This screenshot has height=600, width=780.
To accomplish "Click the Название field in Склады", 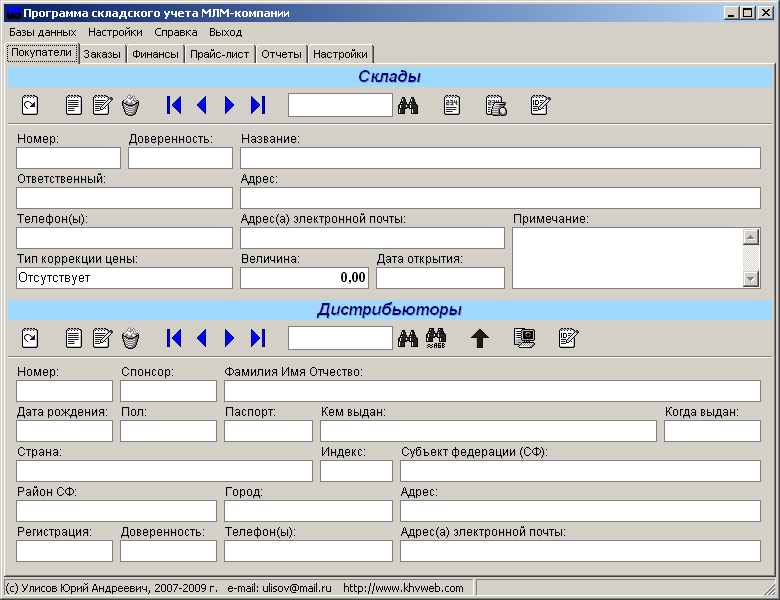I will (500, 158).
